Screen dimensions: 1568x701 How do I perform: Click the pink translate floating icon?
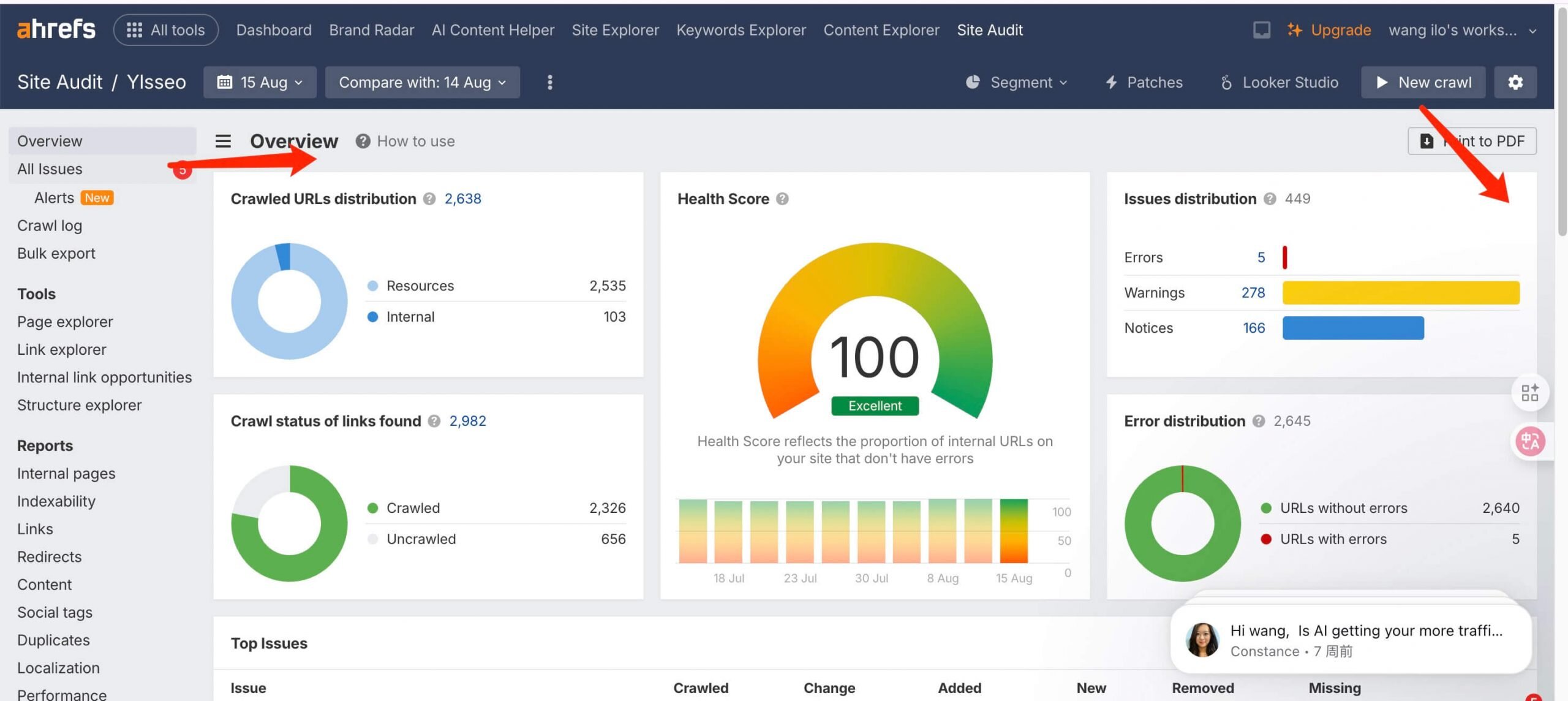pos(1530,441)
